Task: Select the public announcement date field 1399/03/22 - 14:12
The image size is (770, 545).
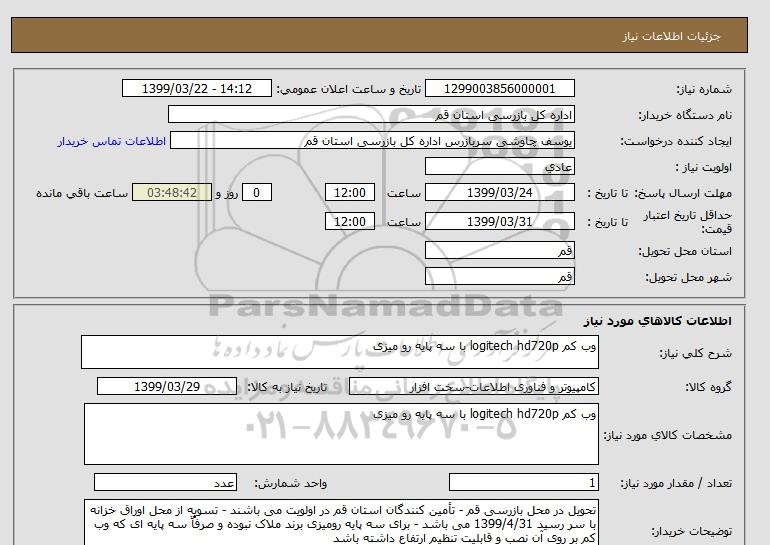Action: (x=196, y=88)
